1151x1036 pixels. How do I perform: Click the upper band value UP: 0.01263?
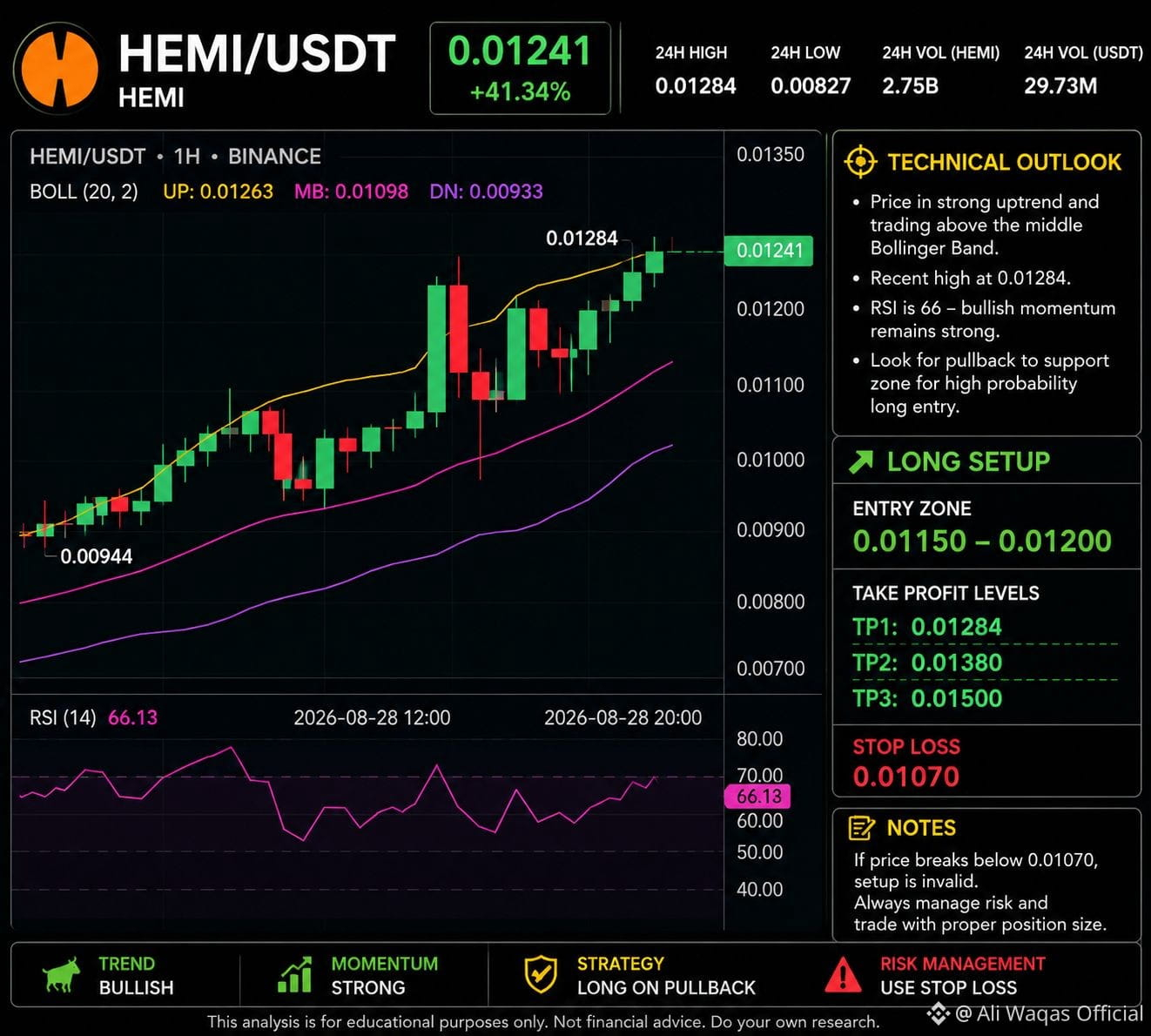[x=219, y=192]
